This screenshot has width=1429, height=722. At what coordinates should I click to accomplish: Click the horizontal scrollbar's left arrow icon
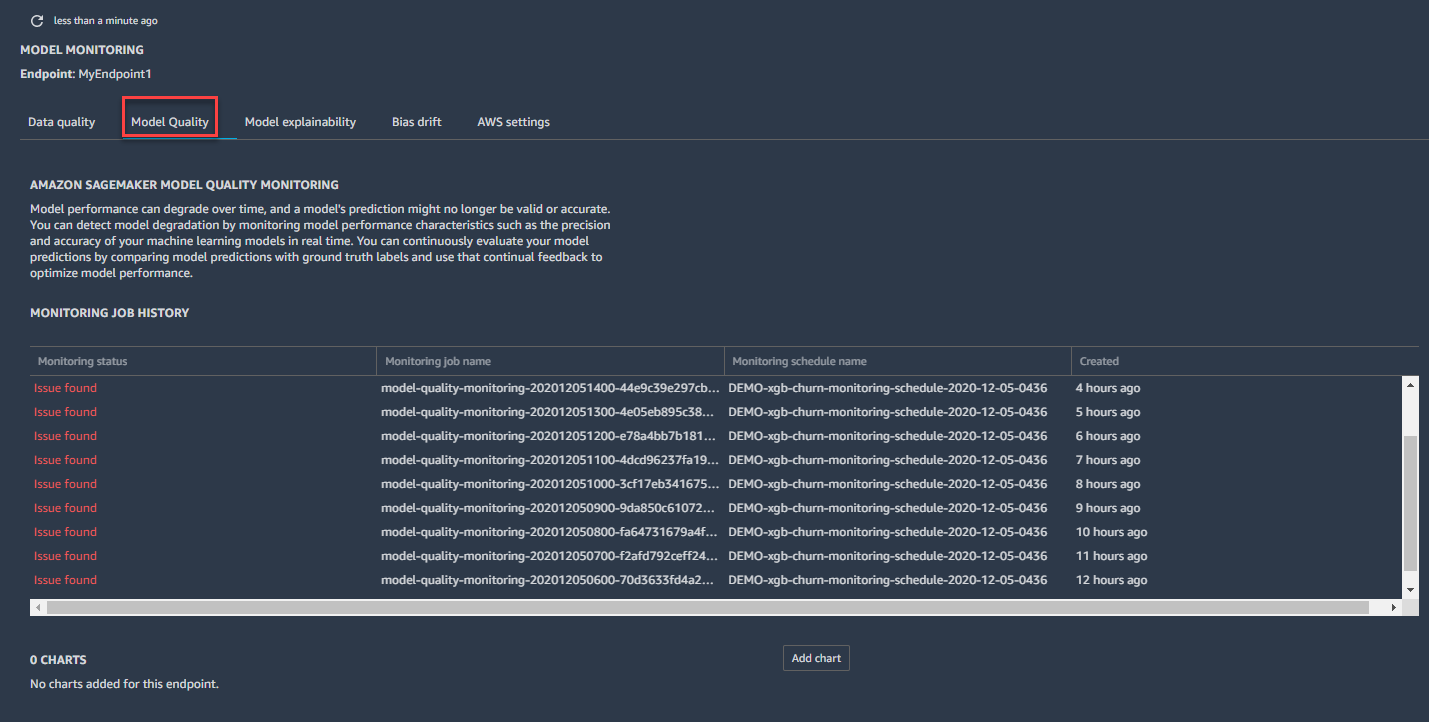37,605
